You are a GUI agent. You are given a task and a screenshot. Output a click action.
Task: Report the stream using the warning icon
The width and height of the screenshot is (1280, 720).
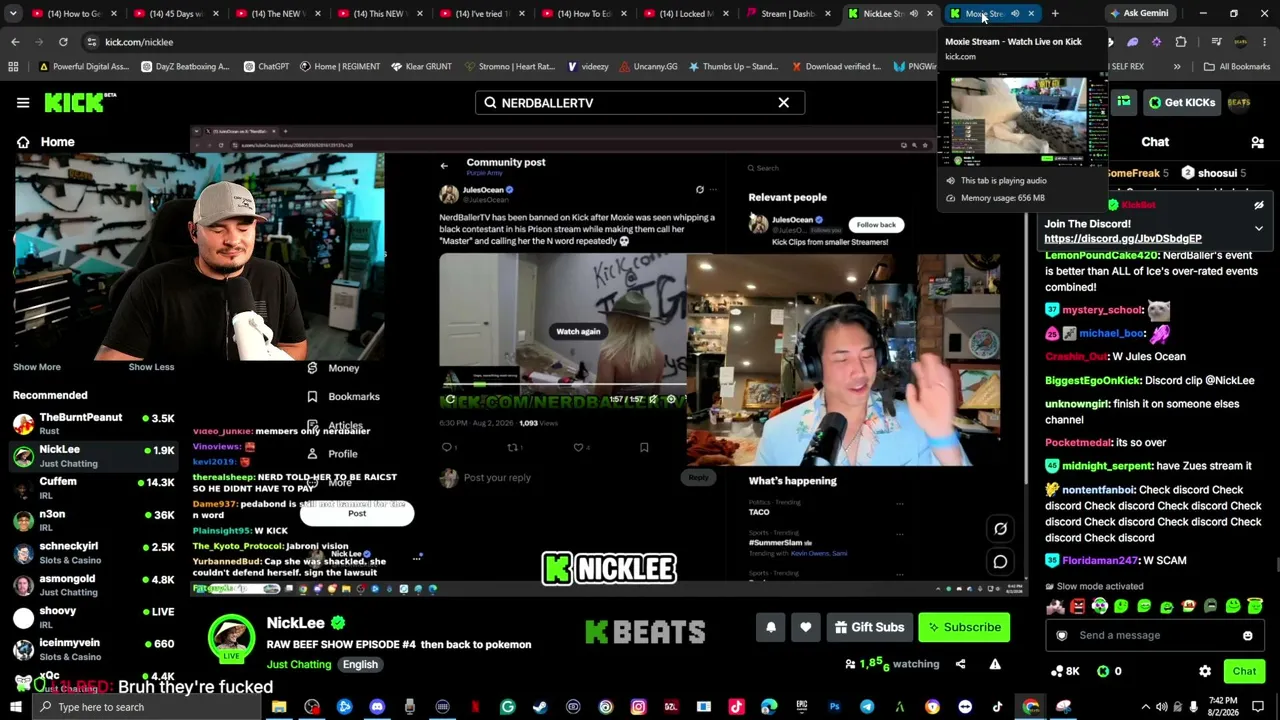point(995,664)
